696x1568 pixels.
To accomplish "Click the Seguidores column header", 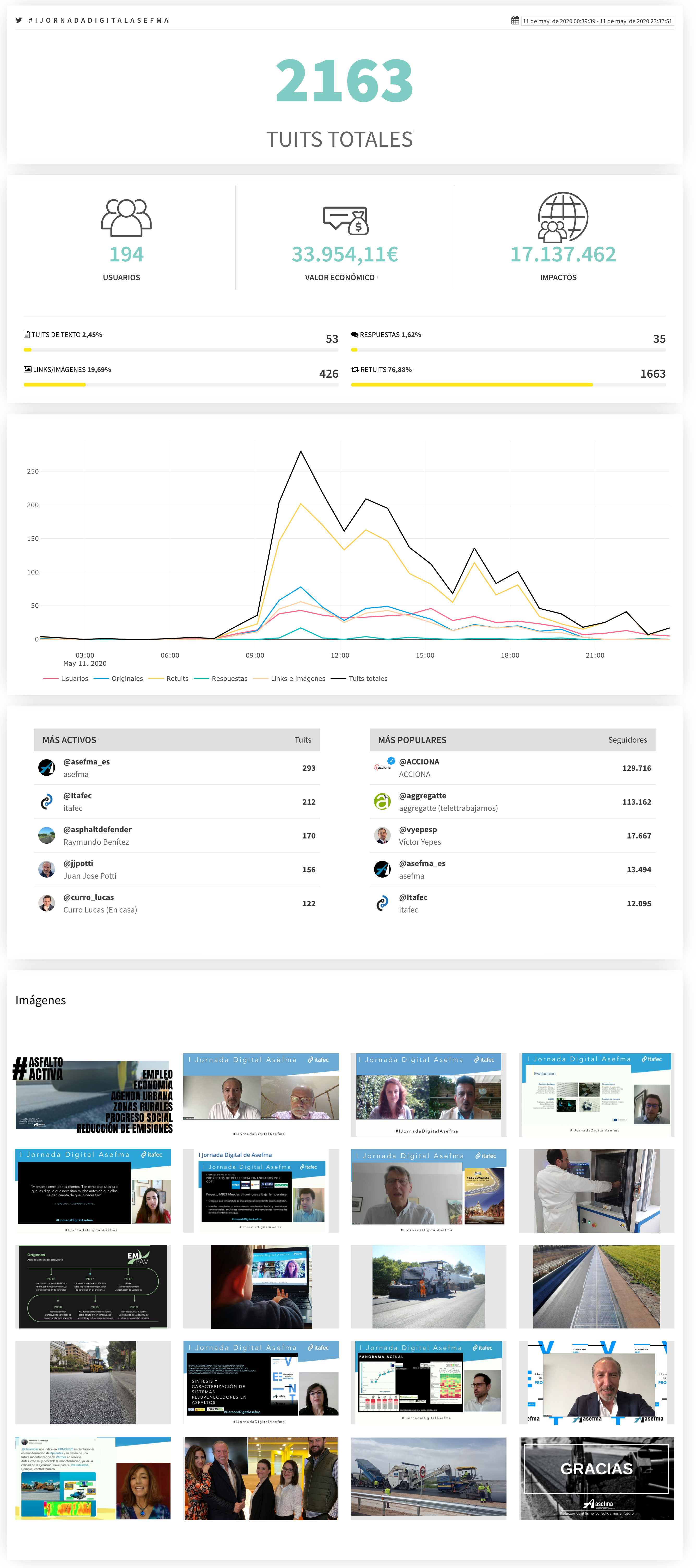I will pos(628,740).
